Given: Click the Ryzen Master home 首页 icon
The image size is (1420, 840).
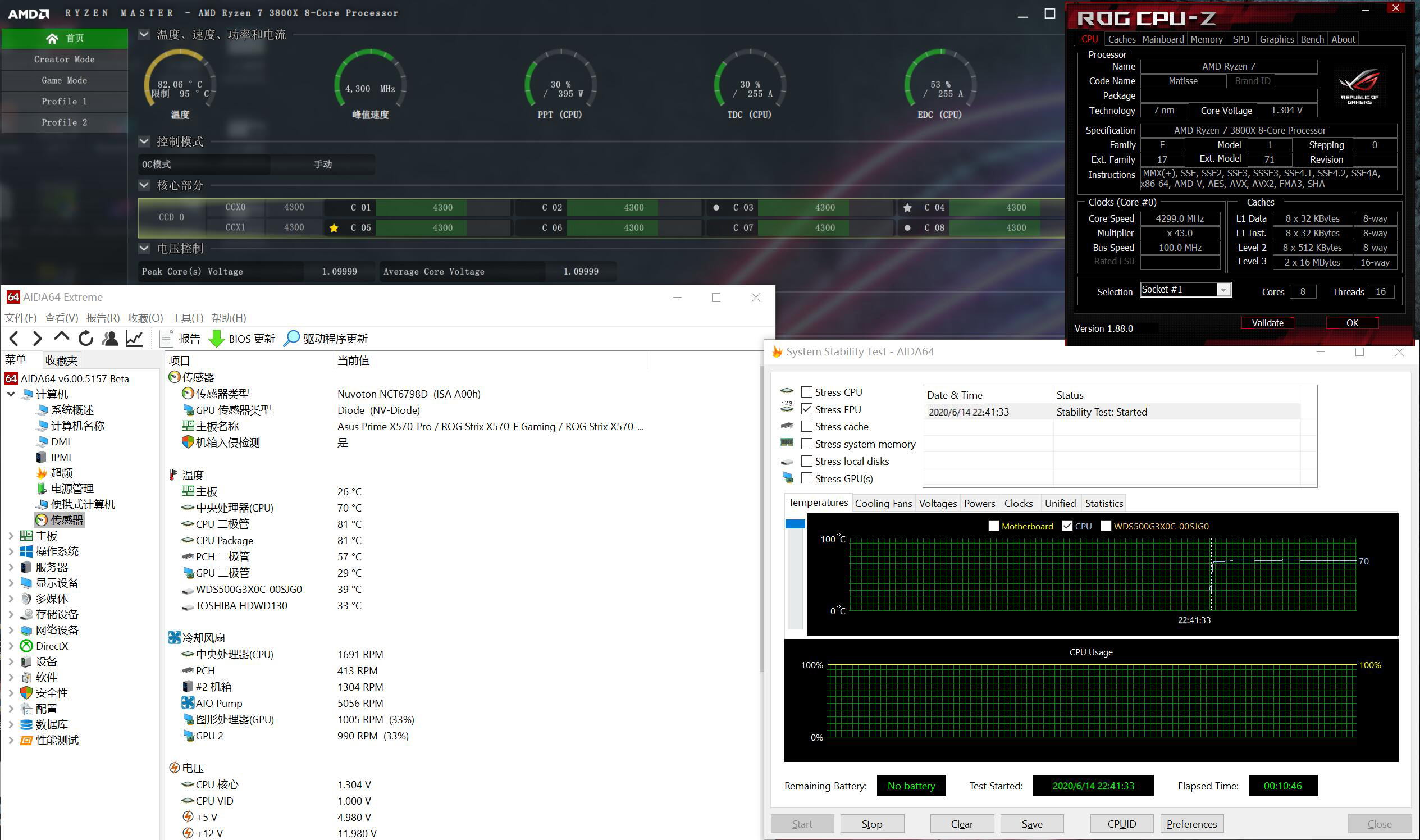Looking at the screenshot, I should point(52,38).
